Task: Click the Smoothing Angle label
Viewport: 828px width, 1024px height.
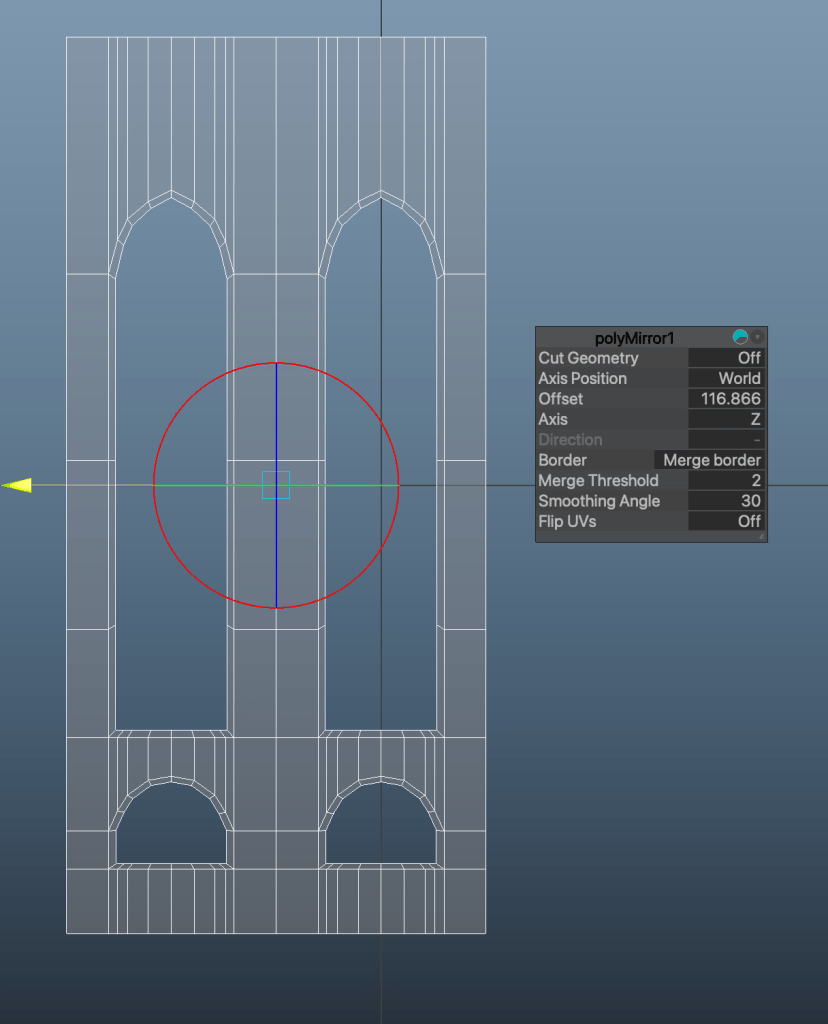Action: pos(599,501)
